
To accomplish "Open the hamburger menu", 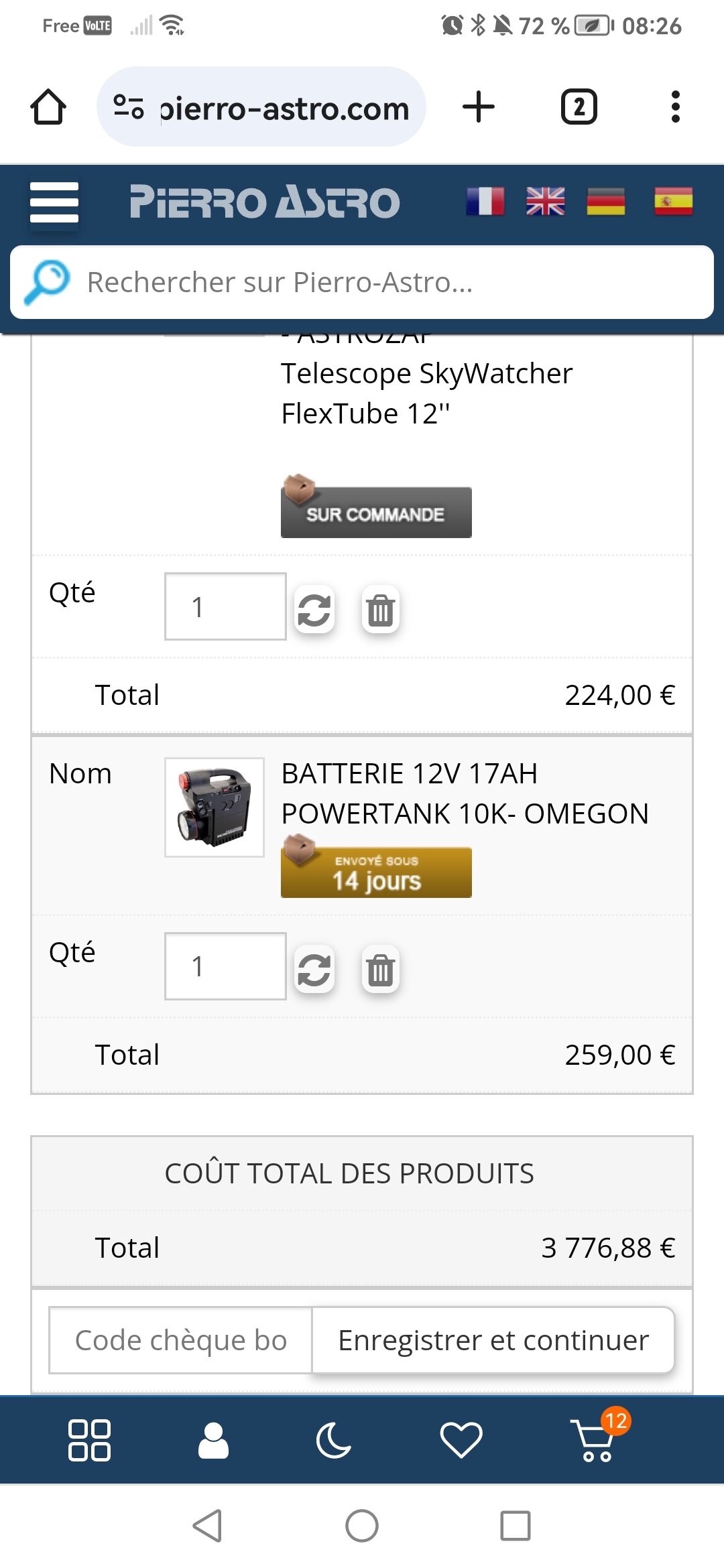I will click(x=54, y=202).
